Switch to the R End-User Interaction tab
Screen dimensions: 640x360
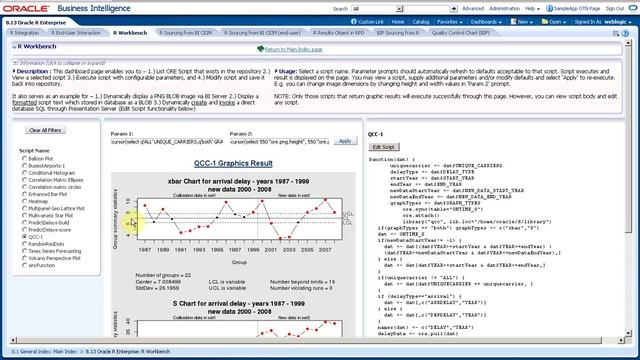[76, 33]
